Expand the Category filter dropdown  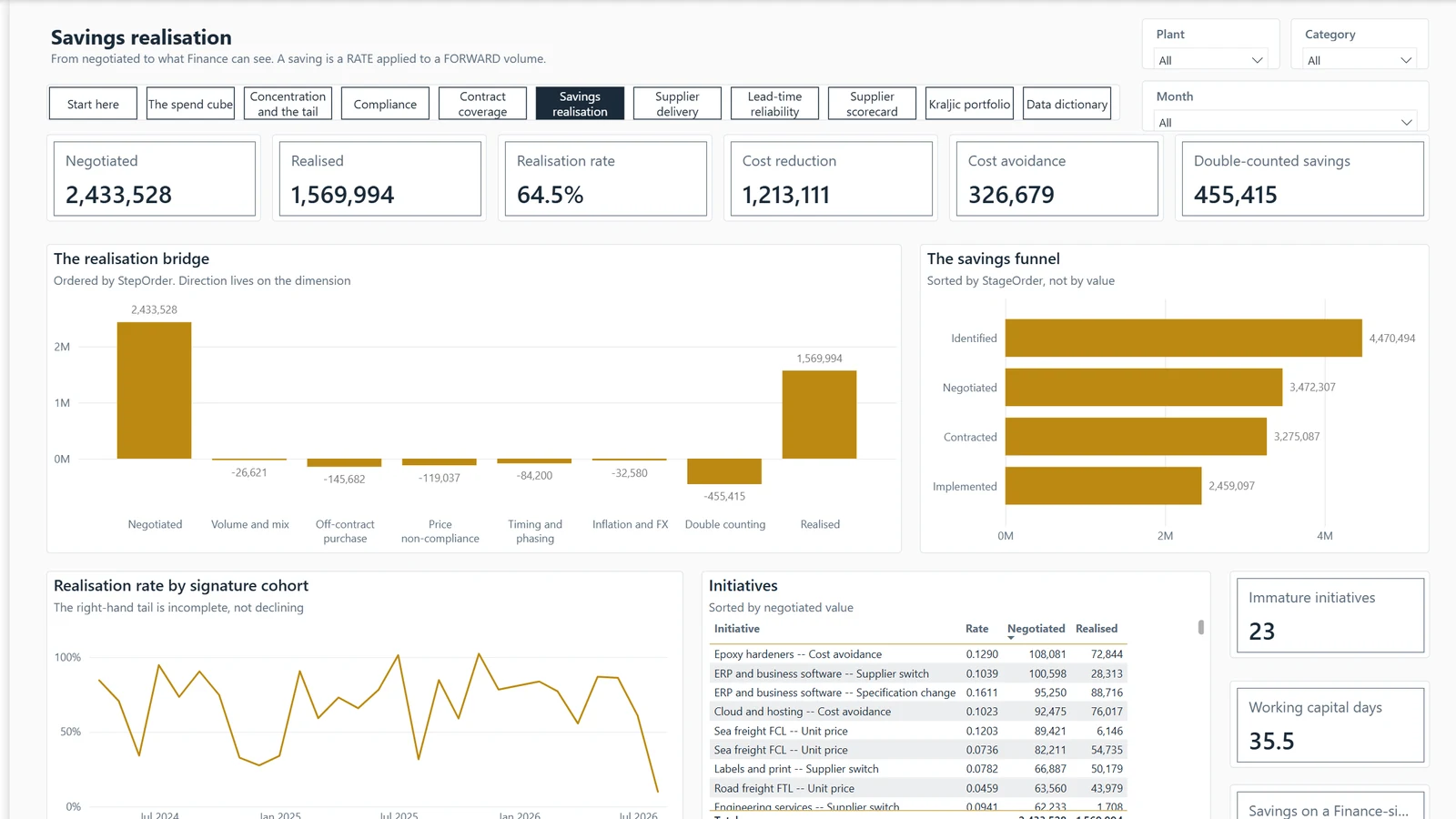pos(1359,60)
